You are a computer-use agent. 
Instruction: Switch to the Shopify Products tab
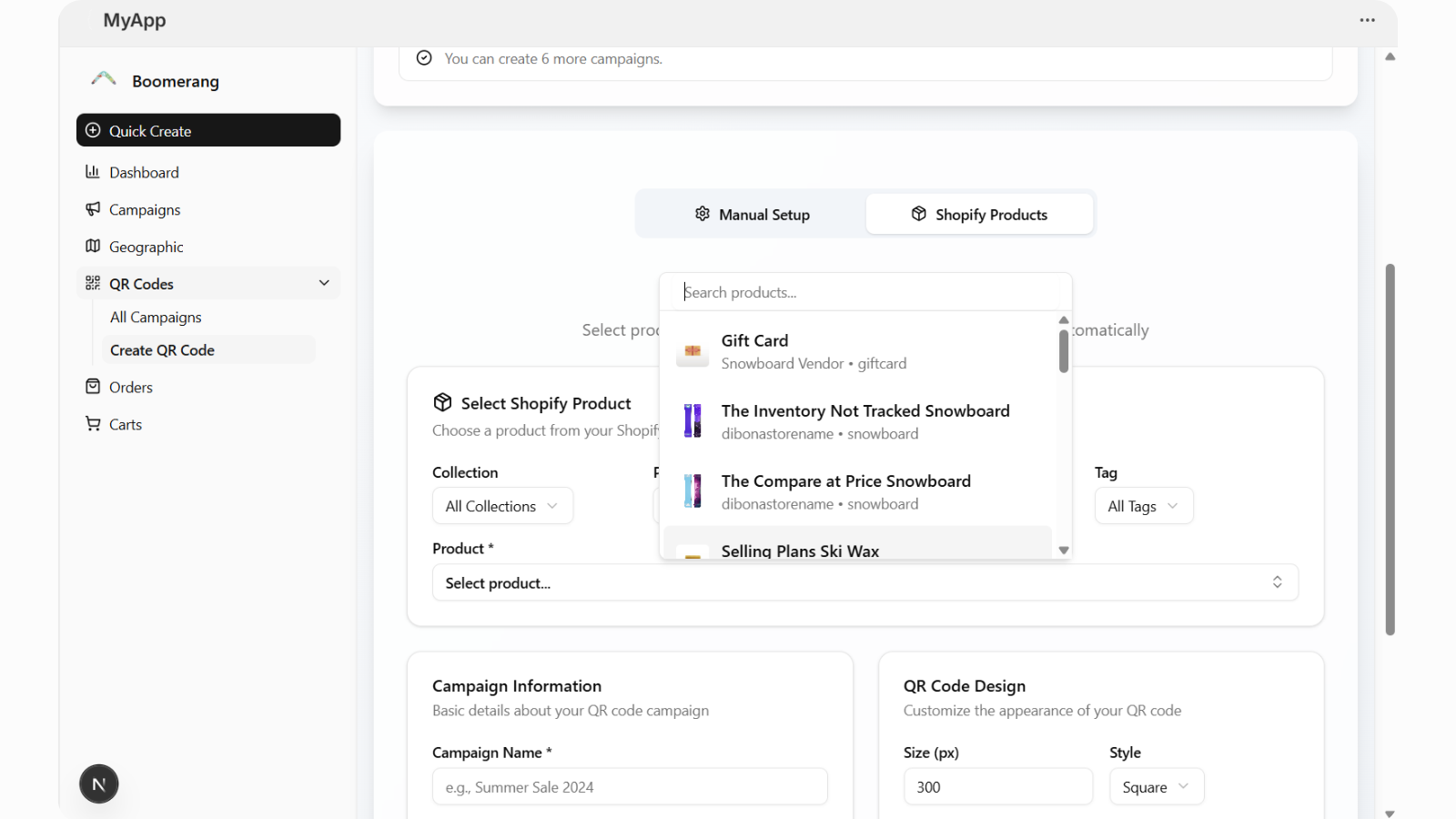point(979,213)
